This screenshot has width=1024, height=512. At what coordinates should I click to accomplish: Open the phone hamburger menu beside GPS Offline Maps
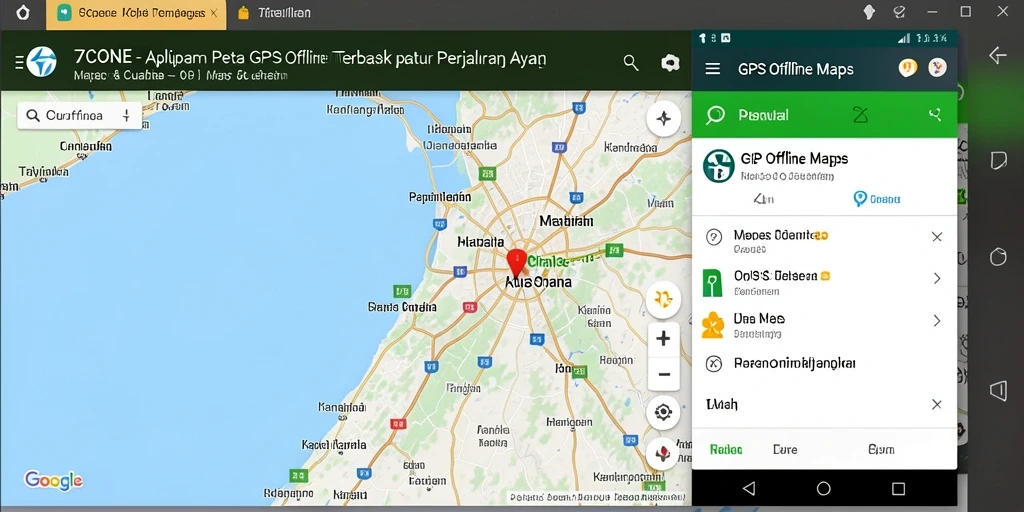pyautogui.click(x=712, y=69)
